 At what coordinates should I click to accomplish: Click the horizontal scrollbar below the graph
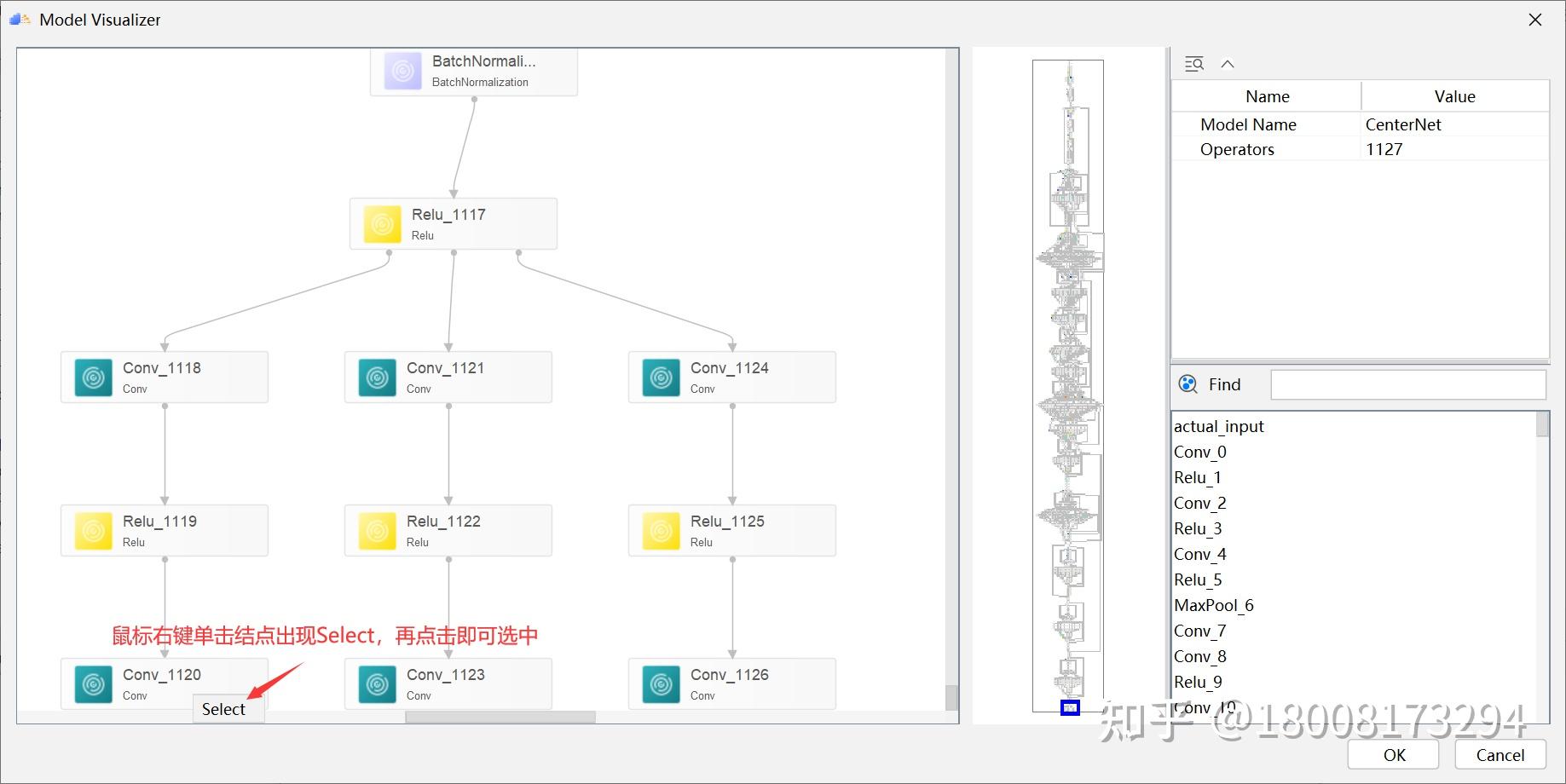pyautogui.click(x=499, y=717)
